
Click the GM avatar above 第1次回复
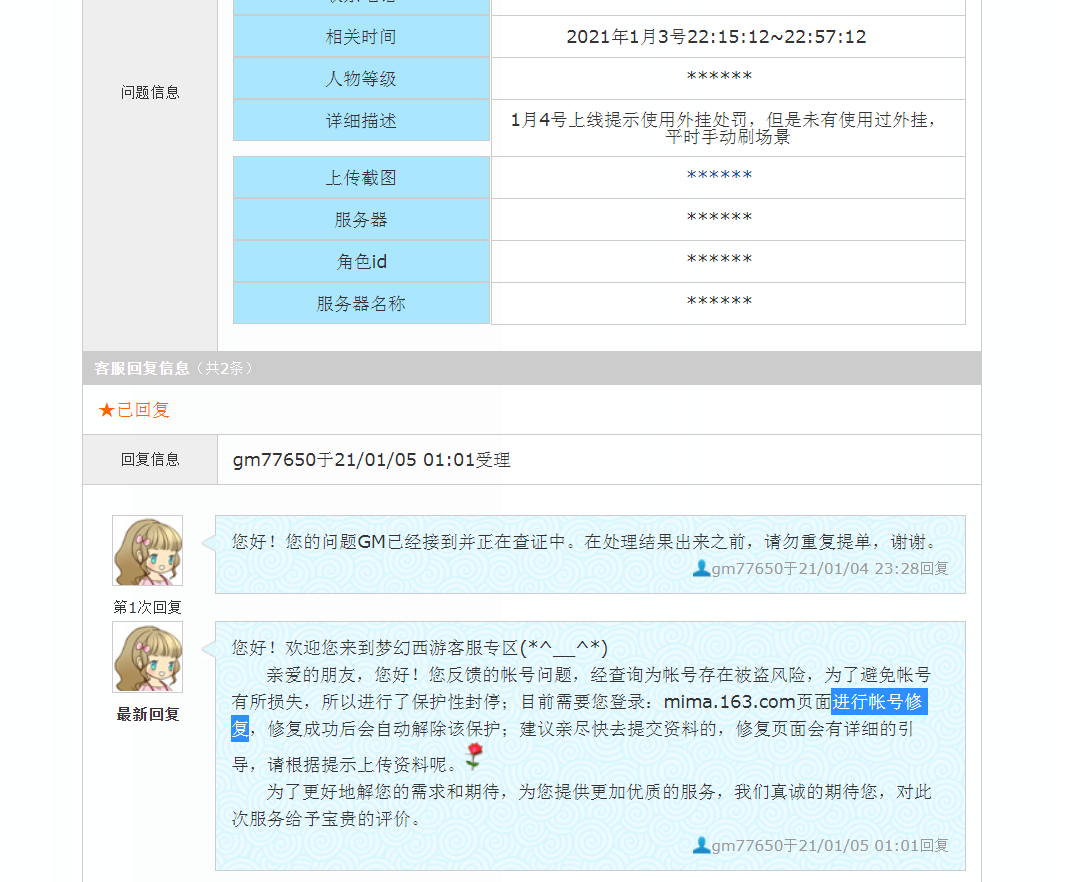(147, 551)
